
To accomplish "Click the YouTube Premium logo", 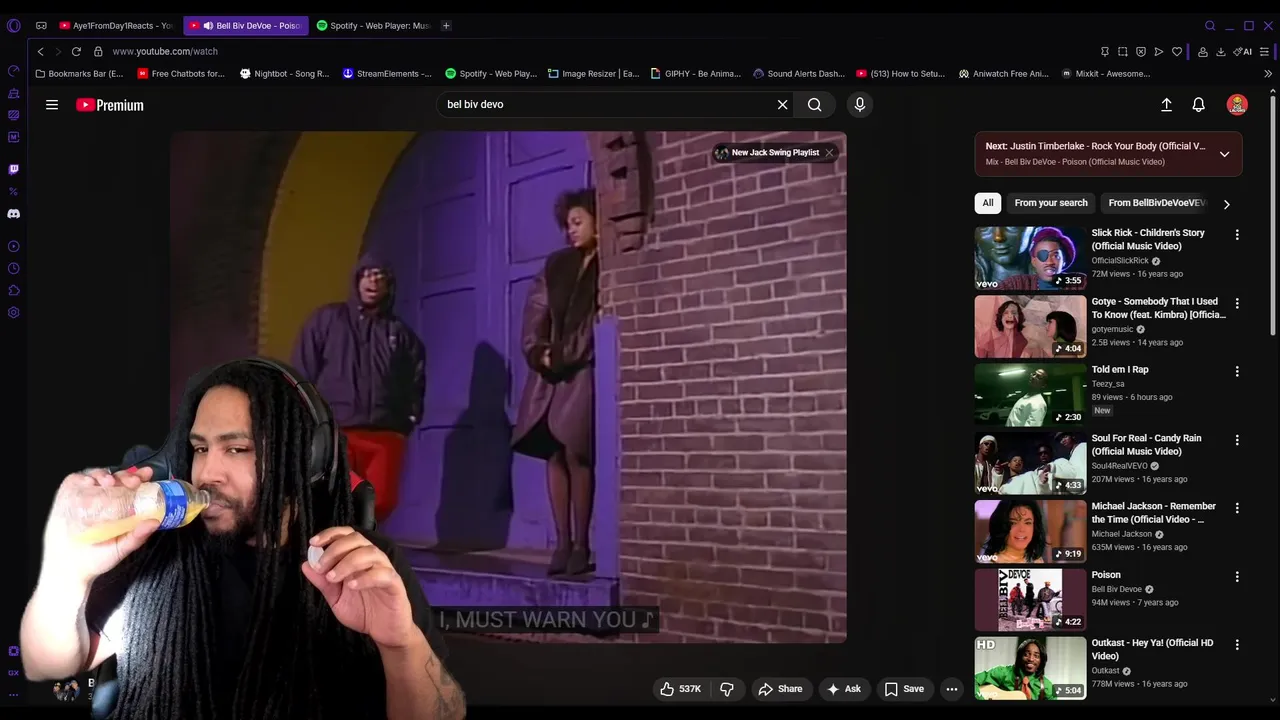I will coord(110,105).
